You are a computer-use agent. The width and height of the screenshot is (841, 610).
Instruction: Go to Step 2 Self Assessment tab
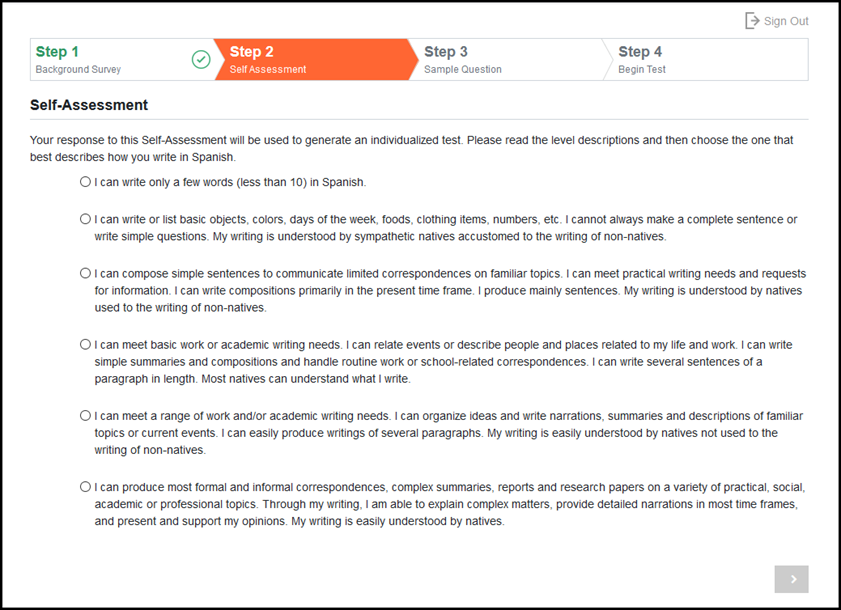(315, 60)
